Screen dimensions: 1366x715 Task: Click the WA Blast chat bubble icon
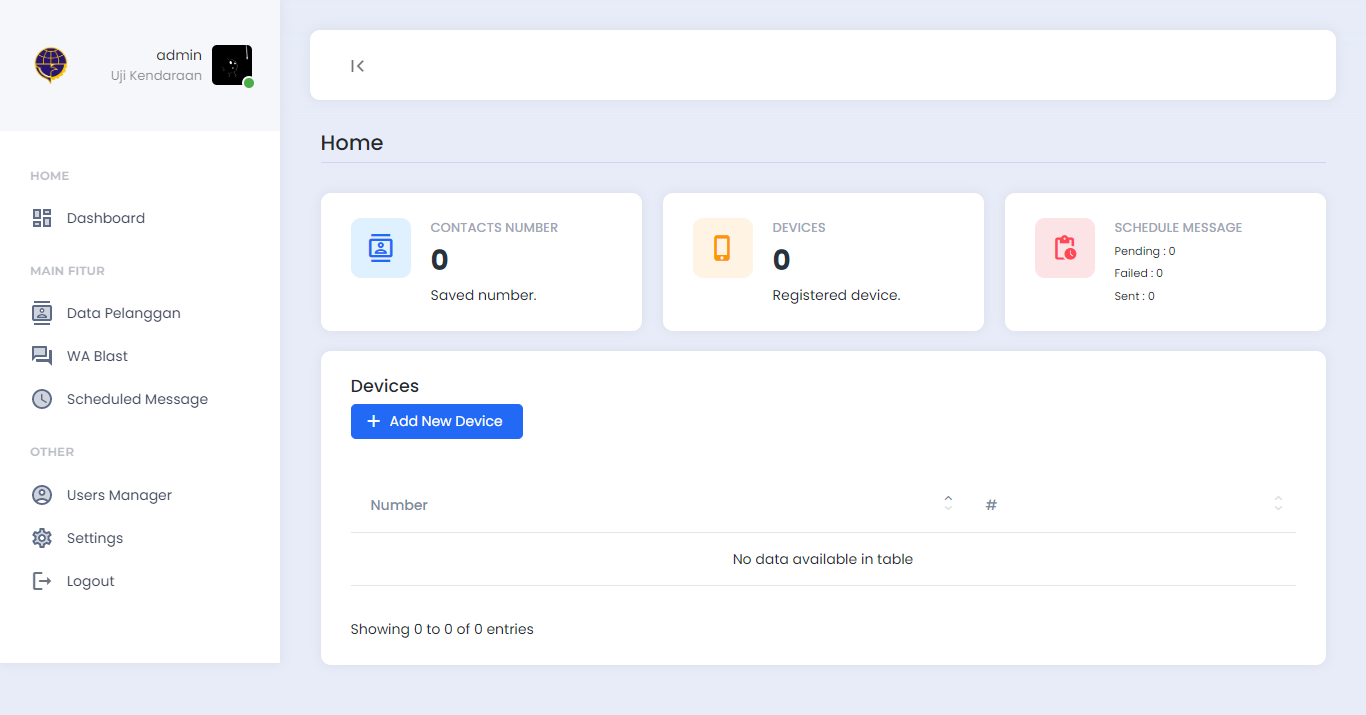pyautogui.click(x=41, y=355)
